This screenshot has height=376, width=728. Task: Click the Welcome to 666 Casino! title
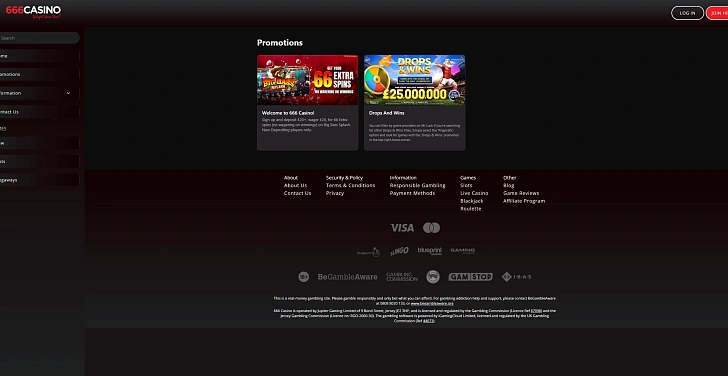288,113
